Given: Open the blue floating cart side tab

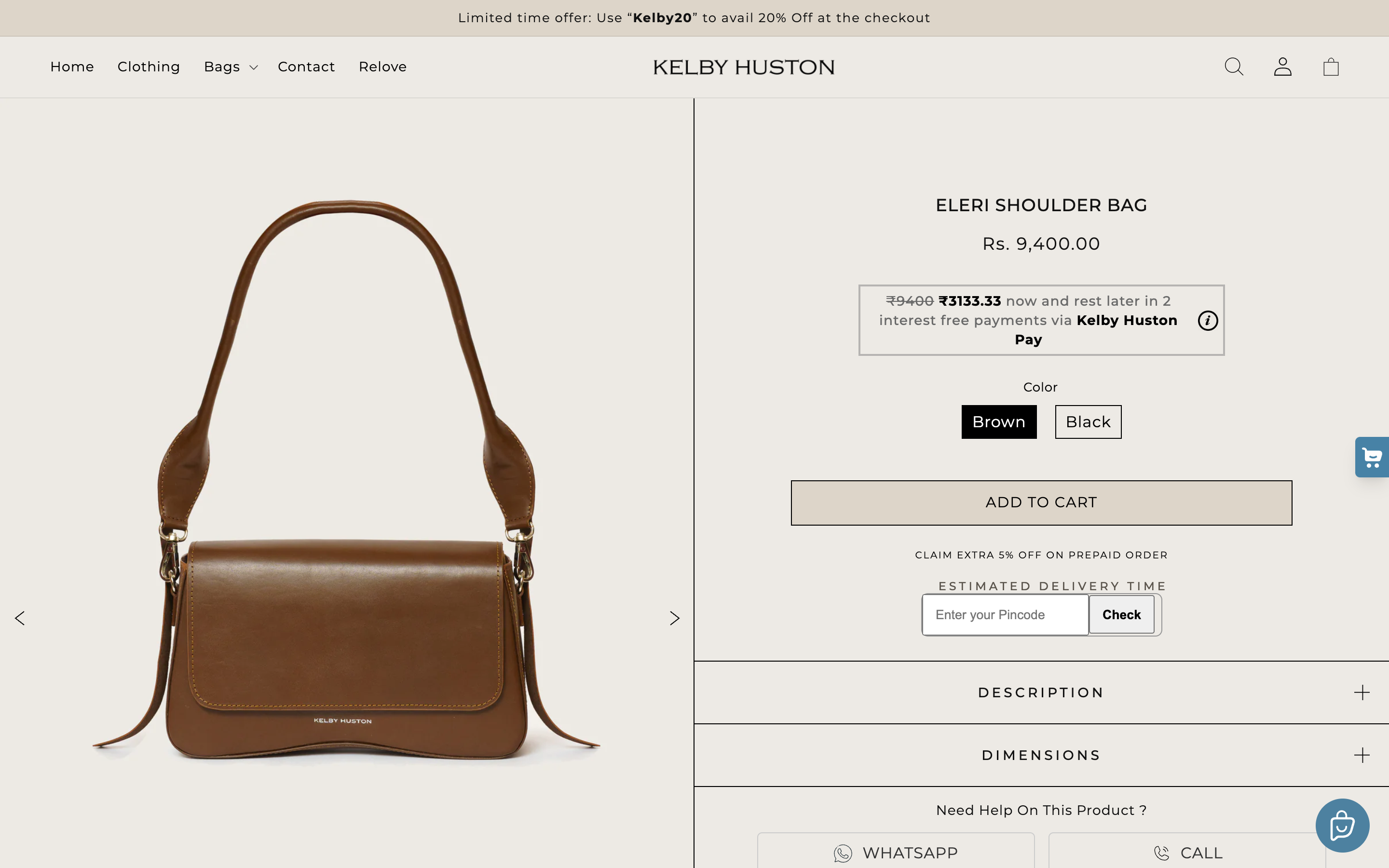Looking at the screenshot, I should coord(1372,457).
